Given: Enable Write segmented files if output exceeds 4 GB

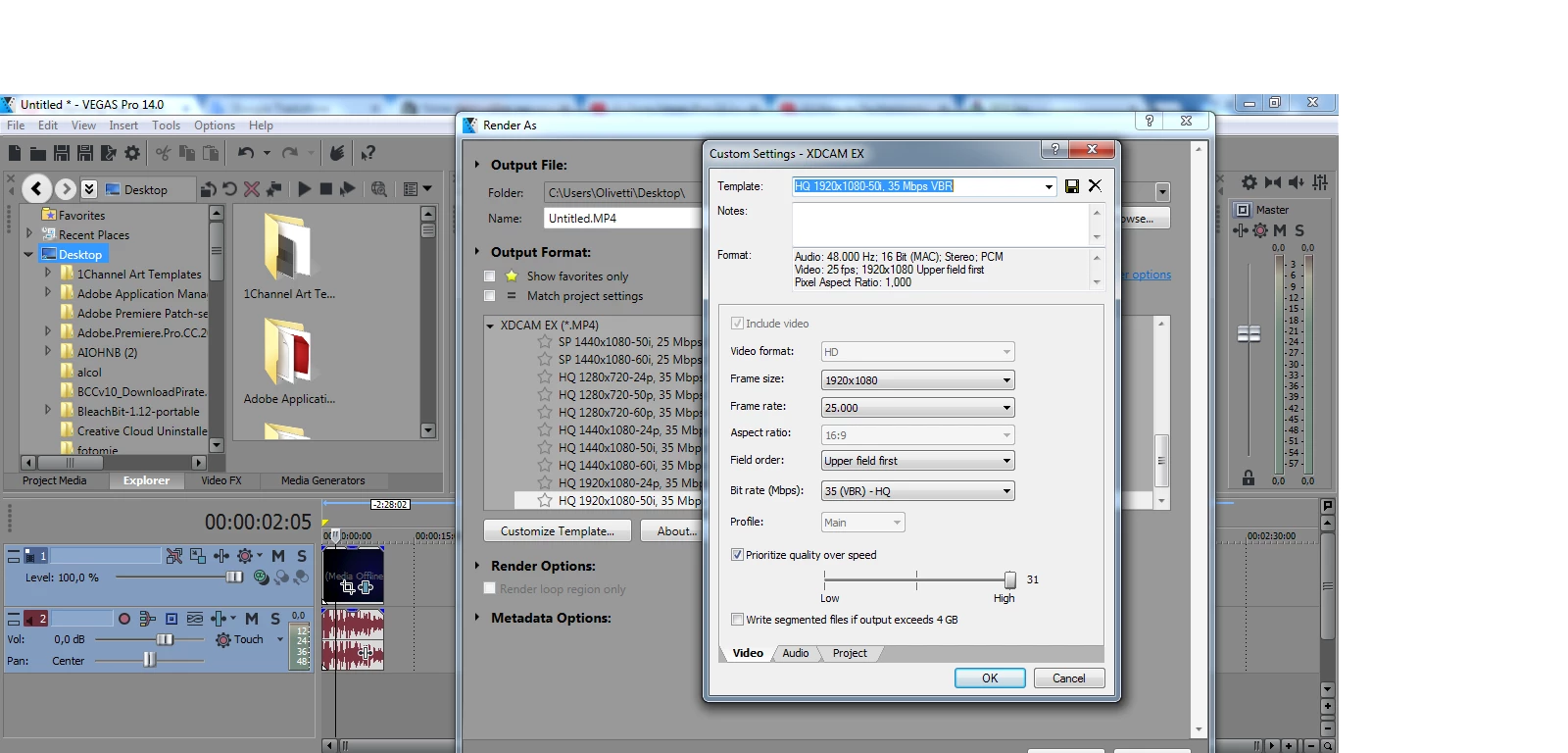Looking at the screenshot, I should pos(737,620).
